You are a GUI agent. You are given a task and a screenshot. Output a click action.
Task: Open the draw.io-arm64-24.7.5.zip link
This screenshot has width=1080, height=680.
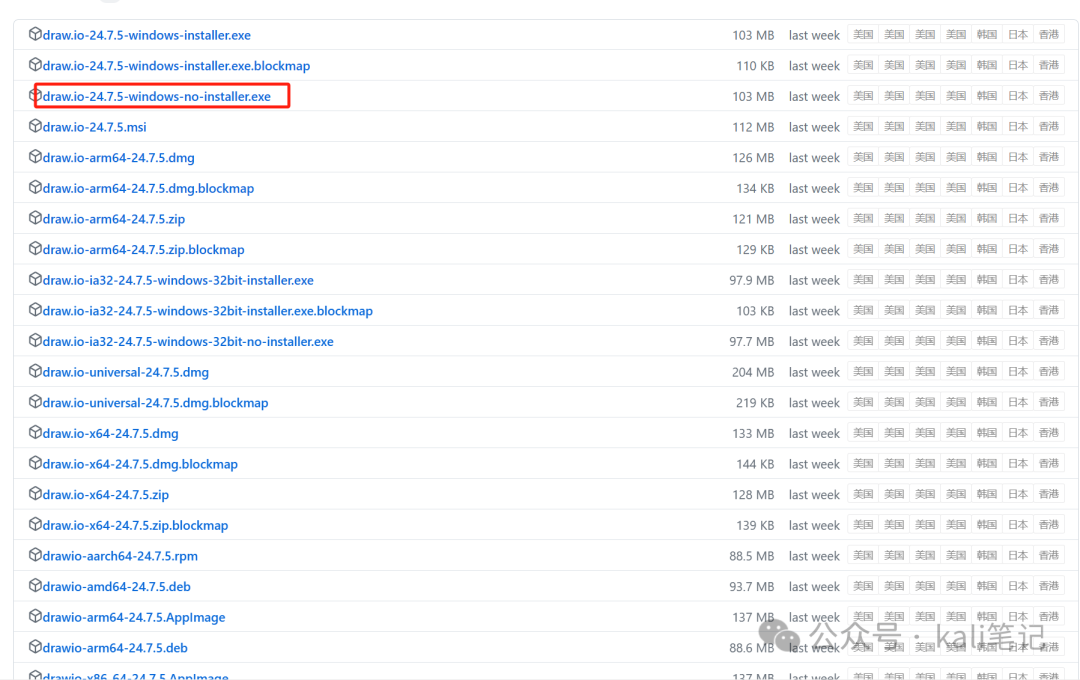point(114,219)
